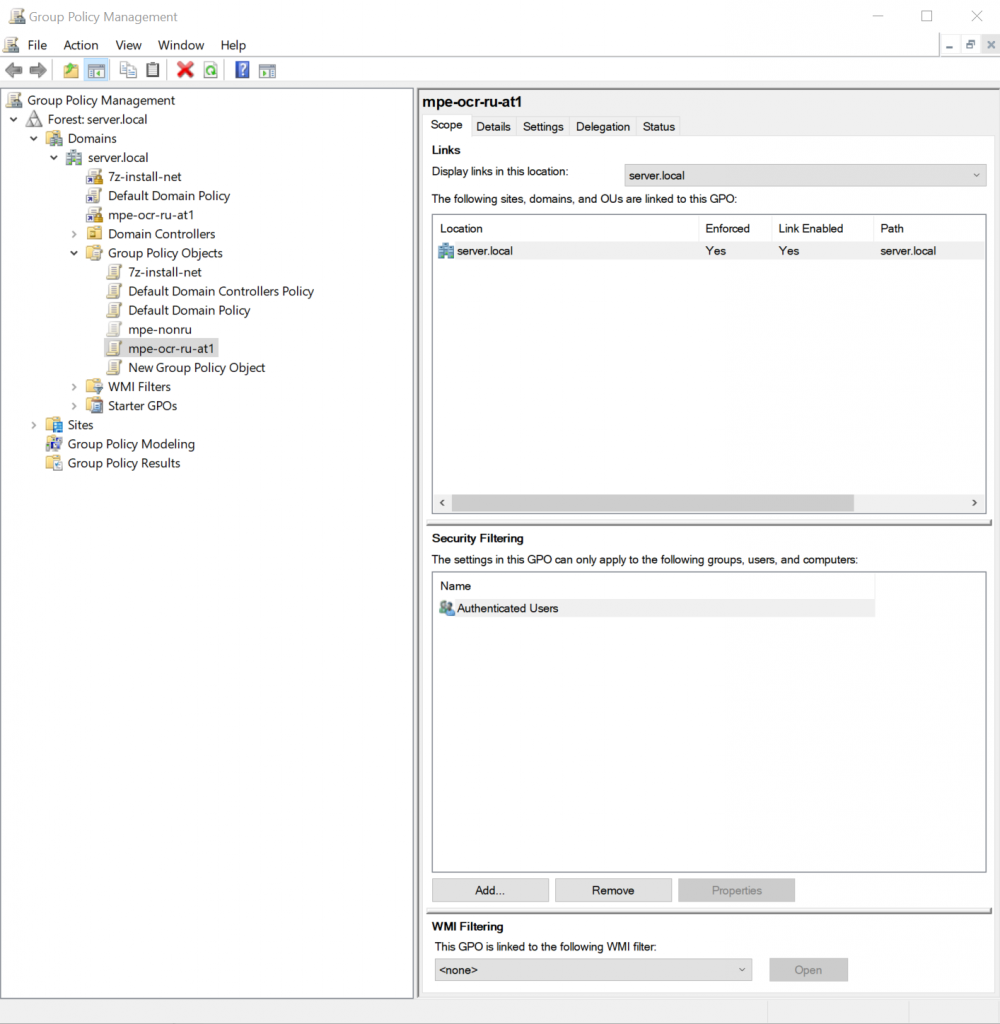Click the Copy icon in the toolbar
The image size is (1000, 1024).
[x=128, y=70]
